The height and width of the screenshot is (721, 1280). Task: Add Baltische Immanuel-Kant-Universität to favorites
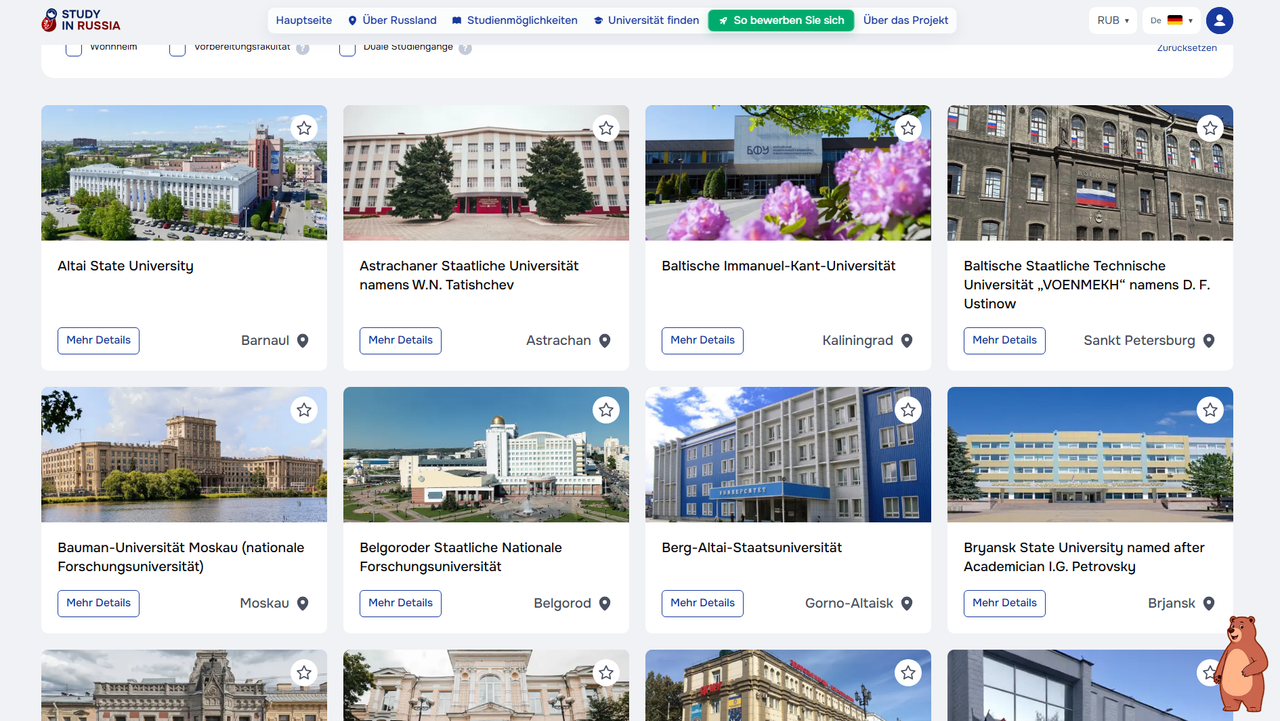pos(908,128)
